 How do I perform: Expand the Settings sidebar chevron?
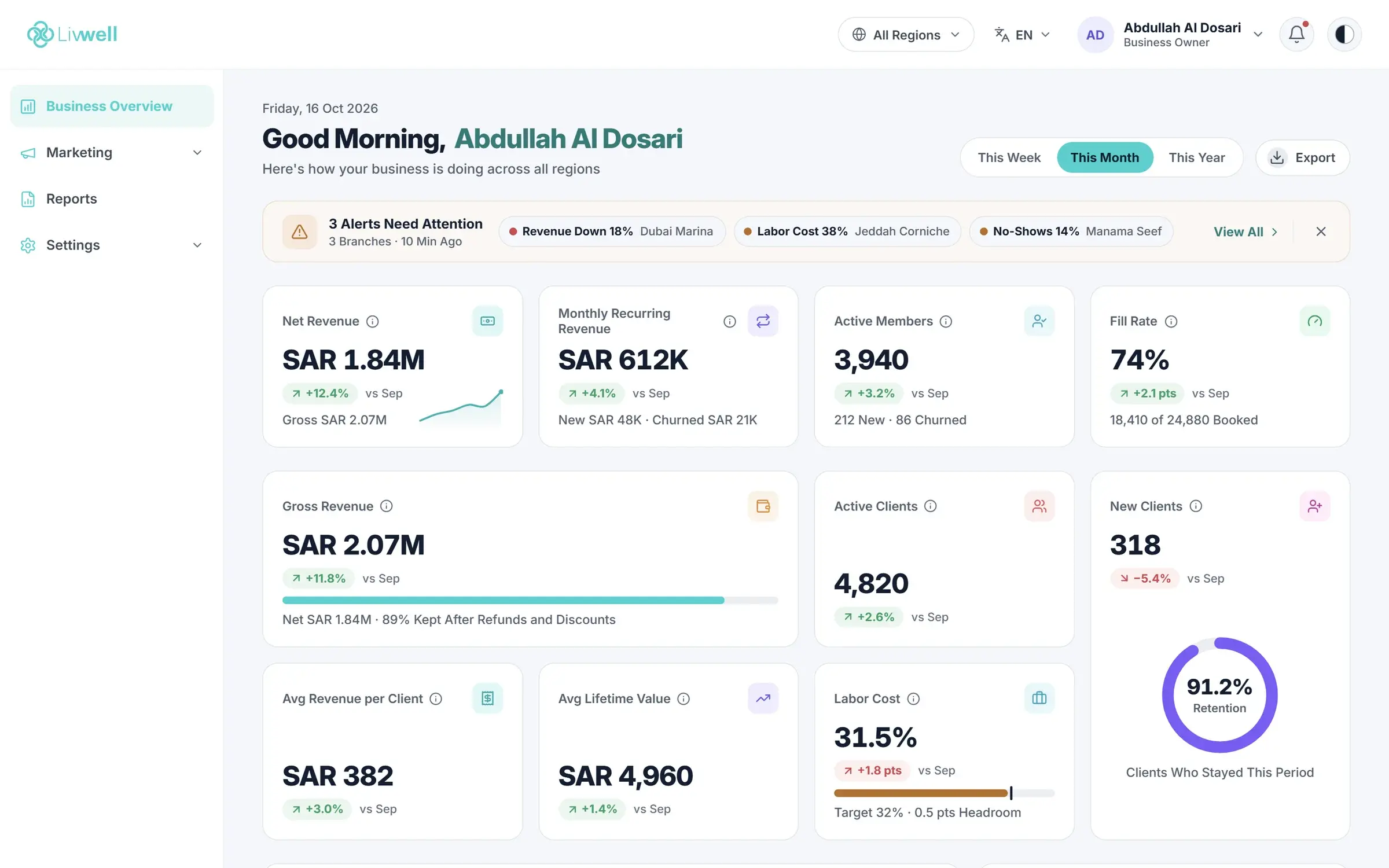coord(197,245)
